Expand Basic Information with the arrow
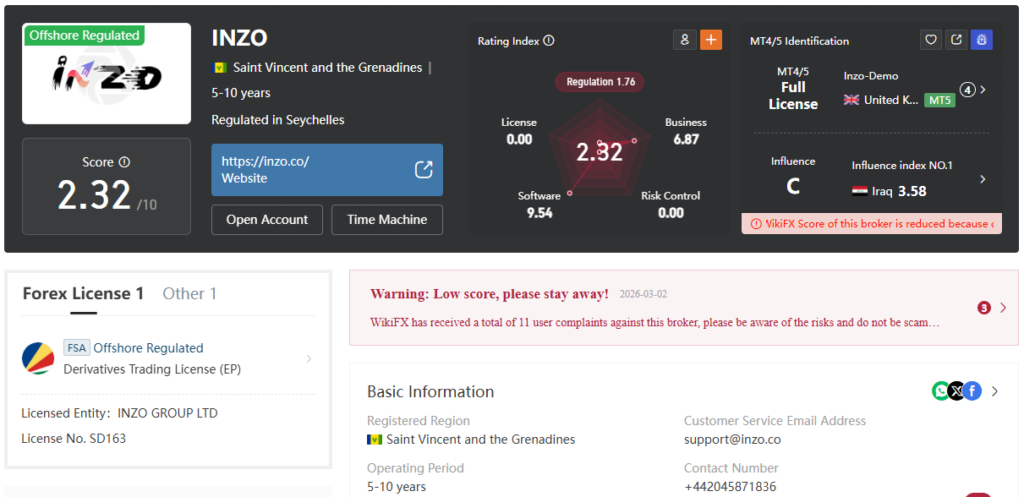The width and height of the screenshot is (1024, 497). [994, 391]
